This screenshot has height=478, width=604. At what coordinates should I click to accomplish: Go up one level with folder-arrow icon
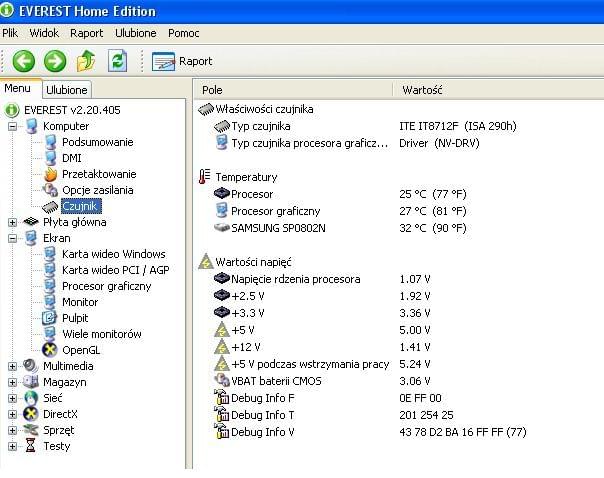point(86,60)
